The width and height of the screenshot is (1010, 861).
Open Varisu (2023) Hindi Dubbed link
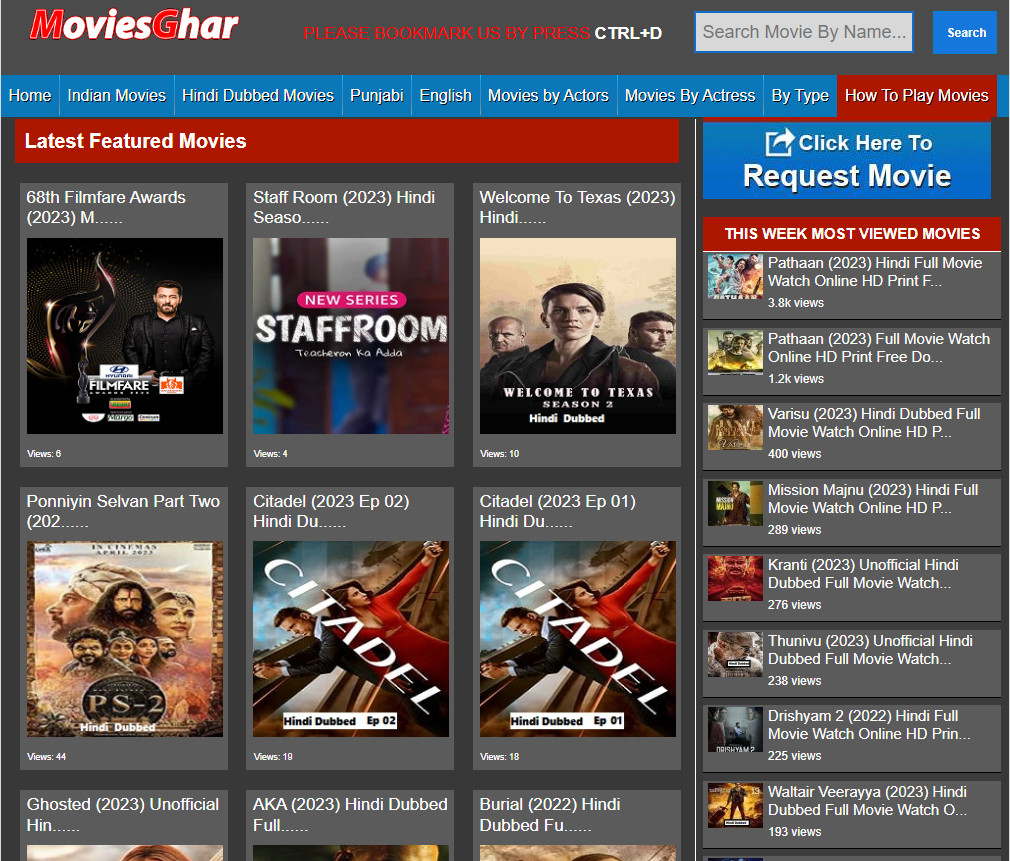tap(874, 422)
